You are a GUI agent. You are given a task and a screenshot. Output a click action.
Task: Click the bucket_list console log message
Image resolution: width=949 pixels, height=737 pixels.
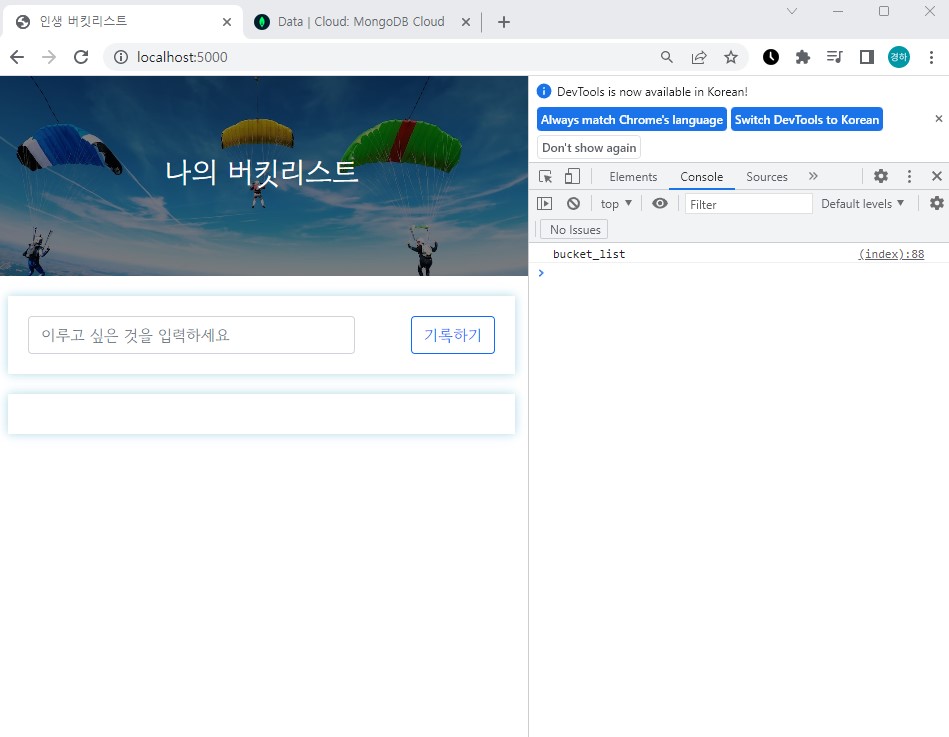pos(589,254)
